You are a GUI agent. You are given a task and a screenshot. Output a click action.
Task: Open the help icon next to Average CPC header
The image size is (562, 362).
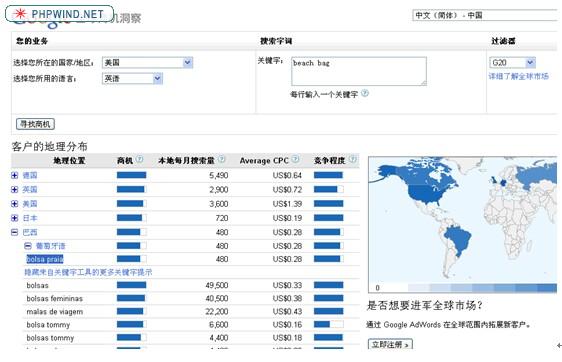pos(295,159)
